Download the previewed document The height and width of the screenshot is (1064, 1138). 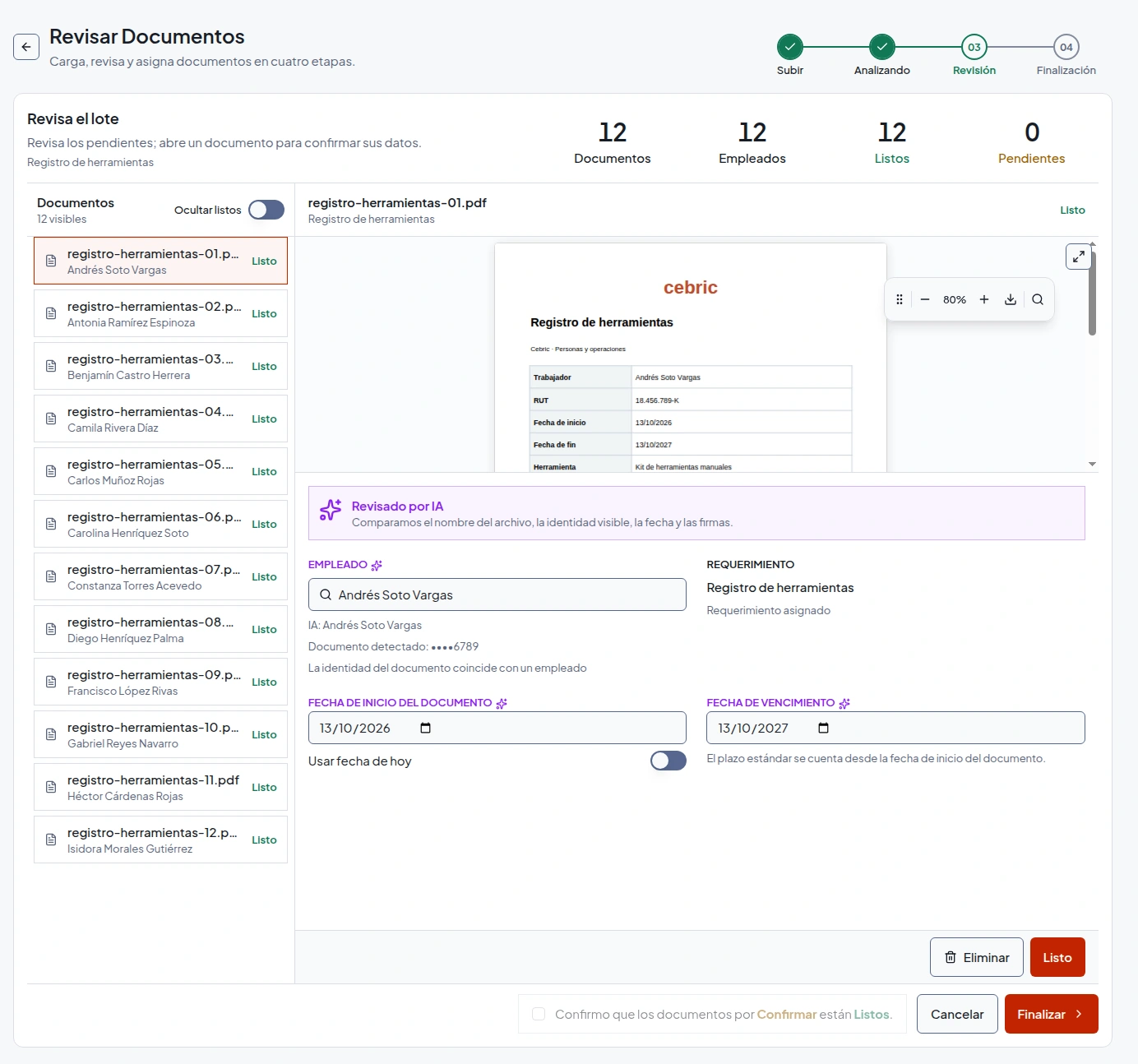(x=1011, y=299)
